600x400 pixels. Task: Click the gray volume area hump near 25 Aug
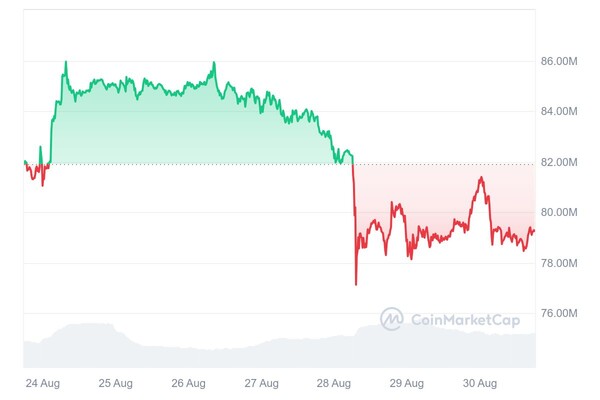pyautogui.click(x=88, y=327)
